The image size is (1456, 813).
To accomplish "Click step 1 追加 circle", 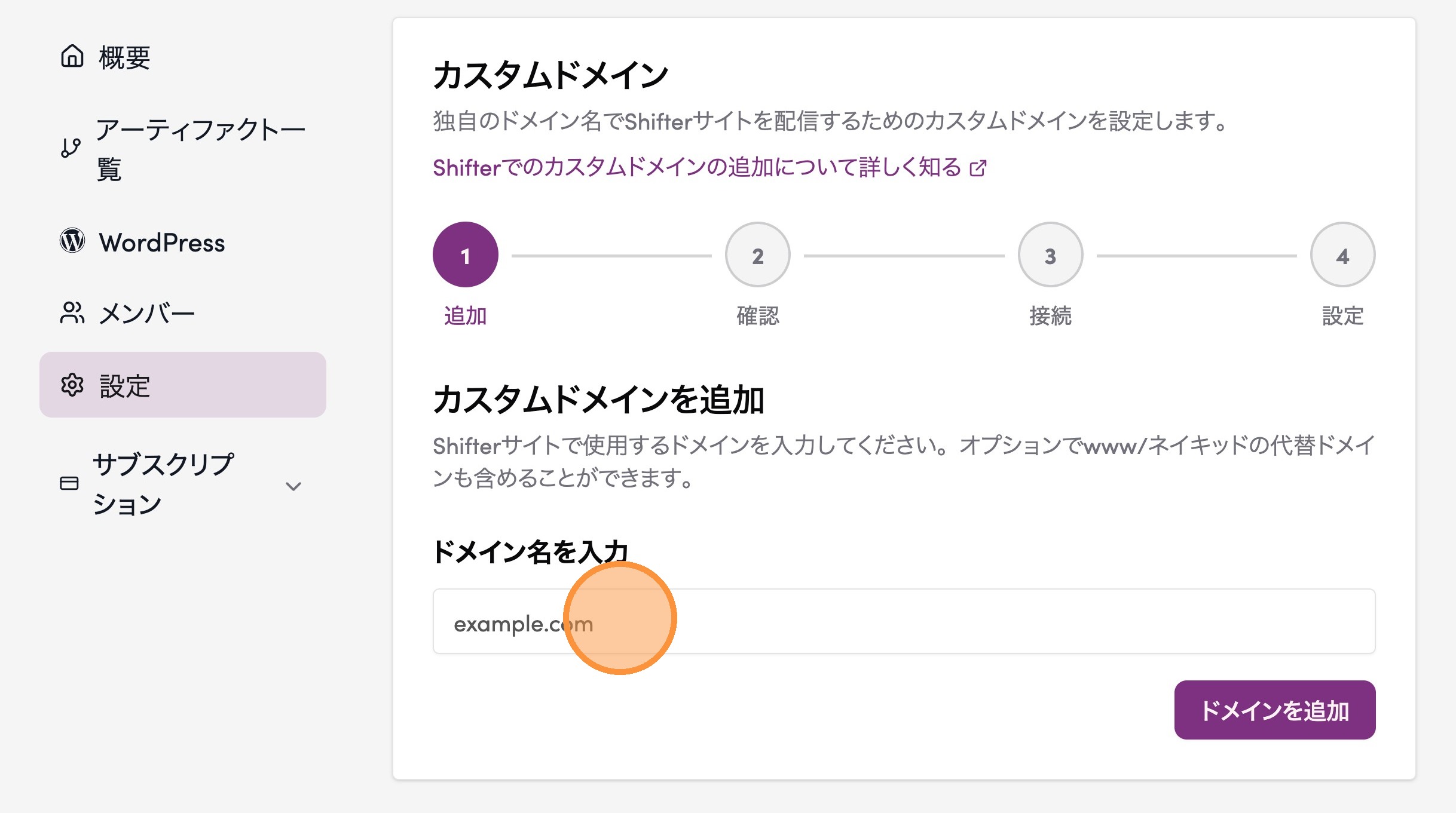I will (466, 255).
